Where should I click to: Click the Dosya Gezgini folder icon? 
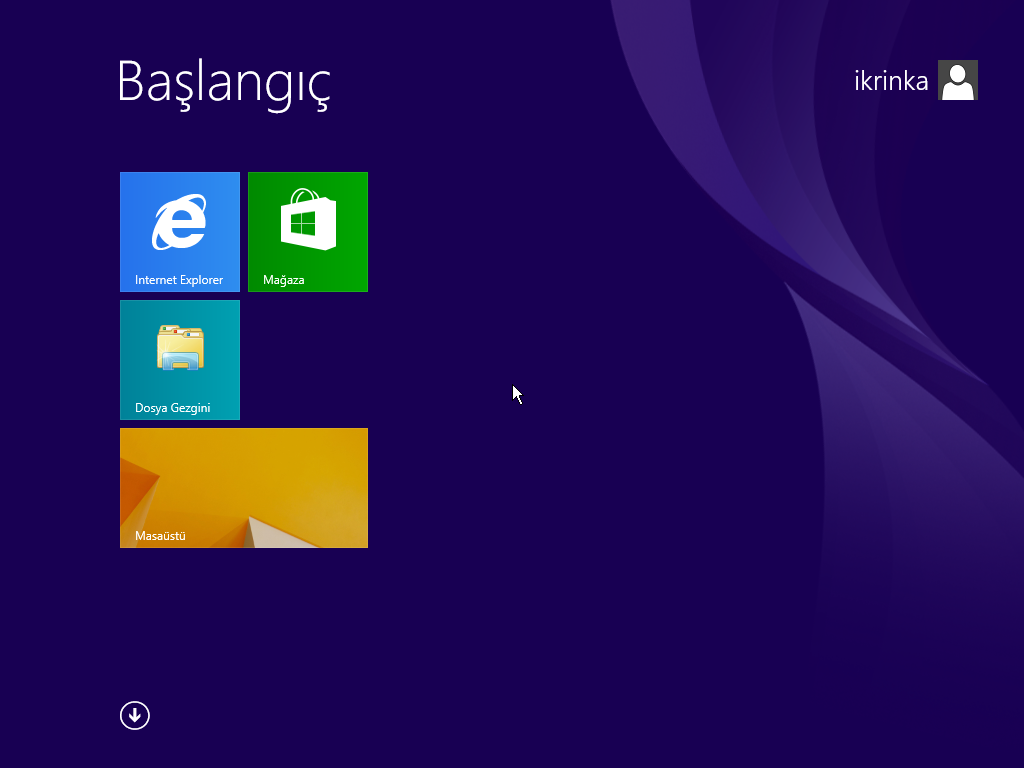click(x=180, y=348)
